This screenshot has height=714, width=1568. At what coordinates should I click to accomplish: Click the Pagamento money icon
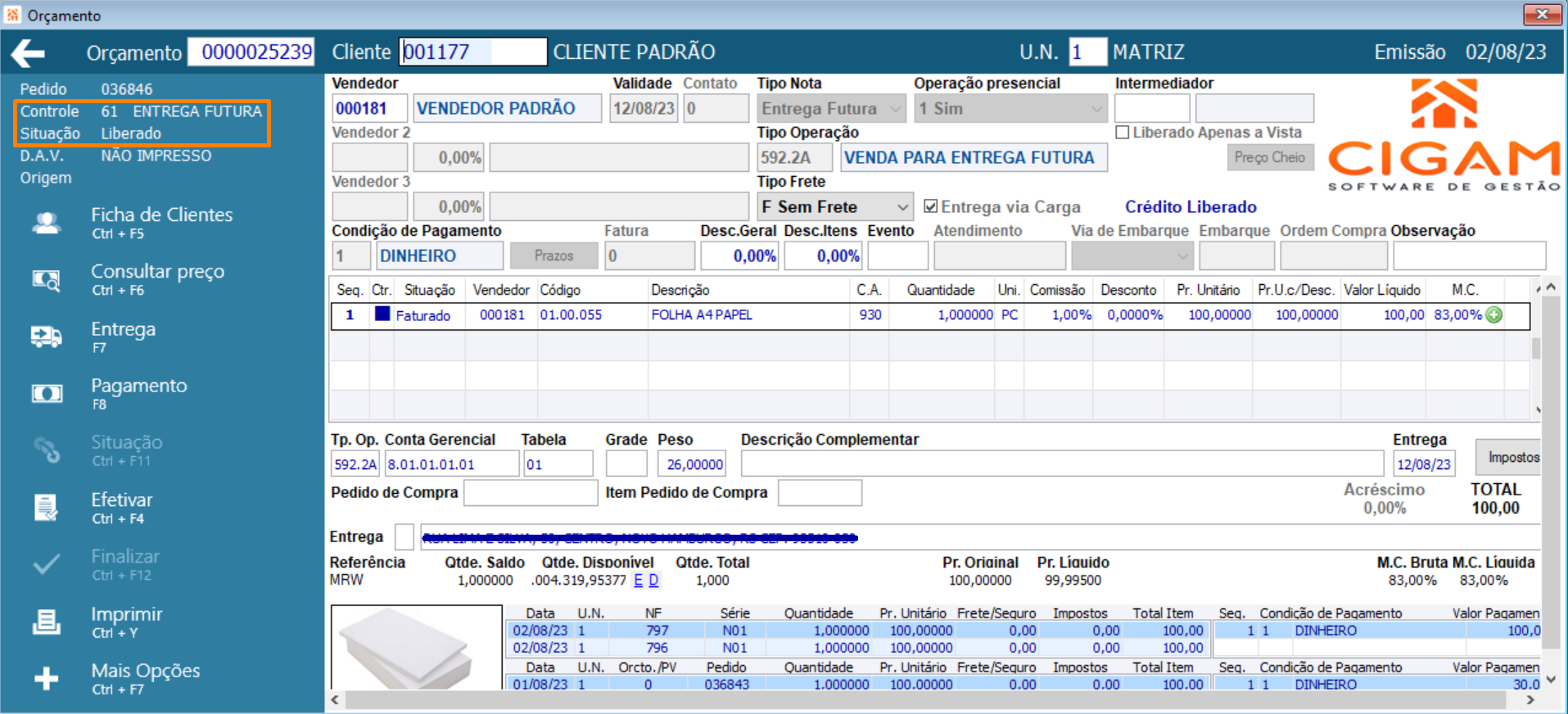tap(47, 394)
